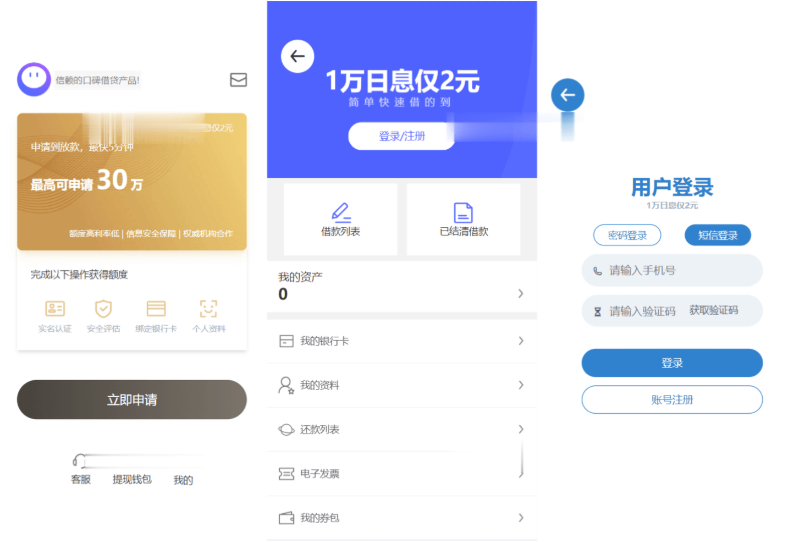Click the 获取验证码 link

(x=713, y=311)
